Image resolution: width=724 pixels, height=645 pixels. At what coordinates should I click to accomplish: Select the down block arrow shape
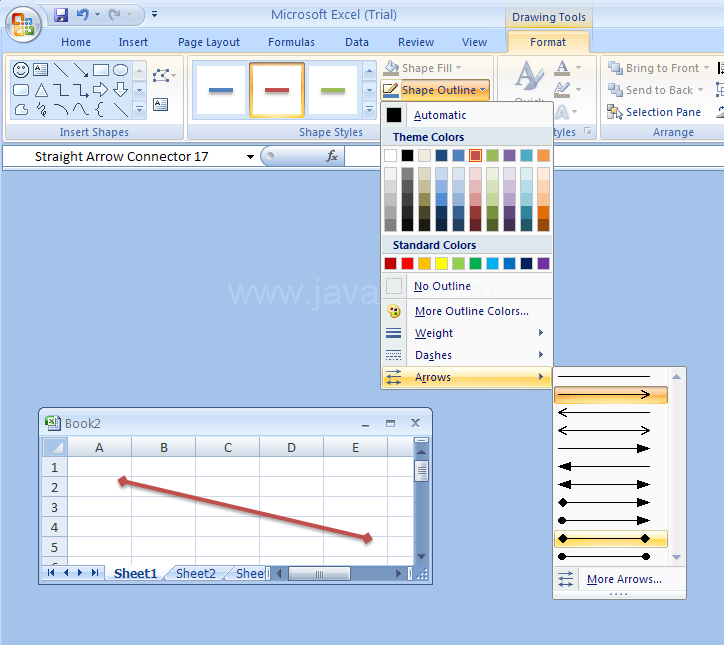coord(121,90)
